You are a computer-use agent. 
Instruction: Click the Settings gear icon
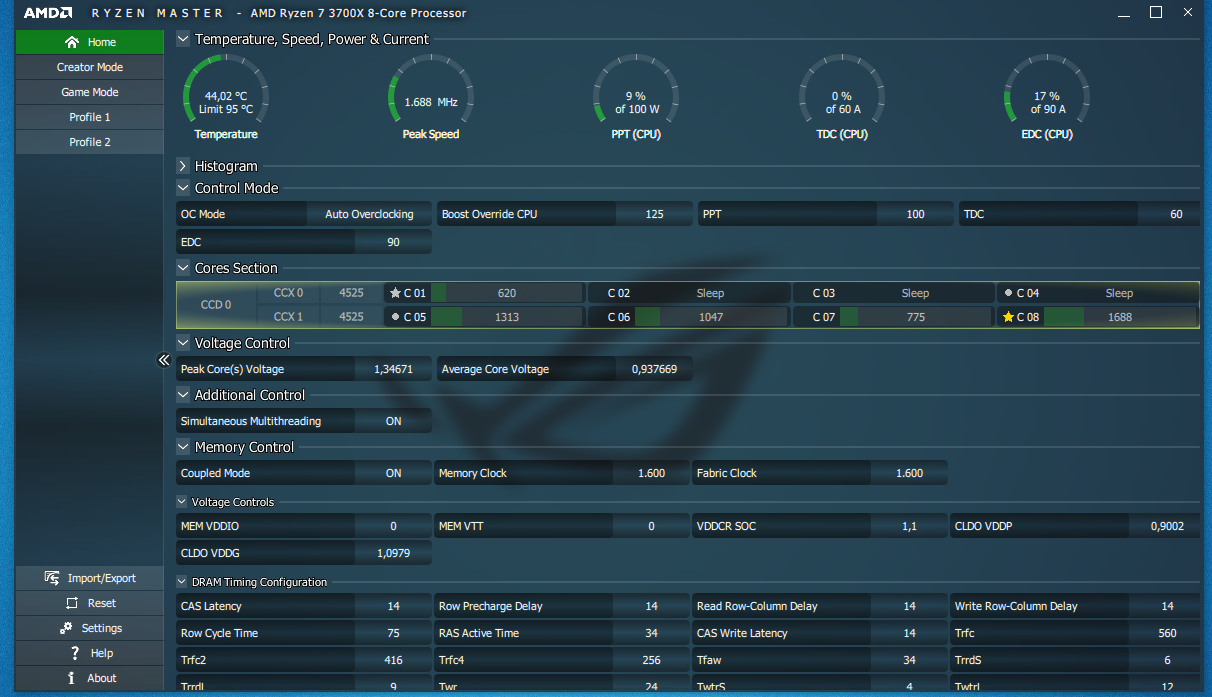tap(66, 628)
